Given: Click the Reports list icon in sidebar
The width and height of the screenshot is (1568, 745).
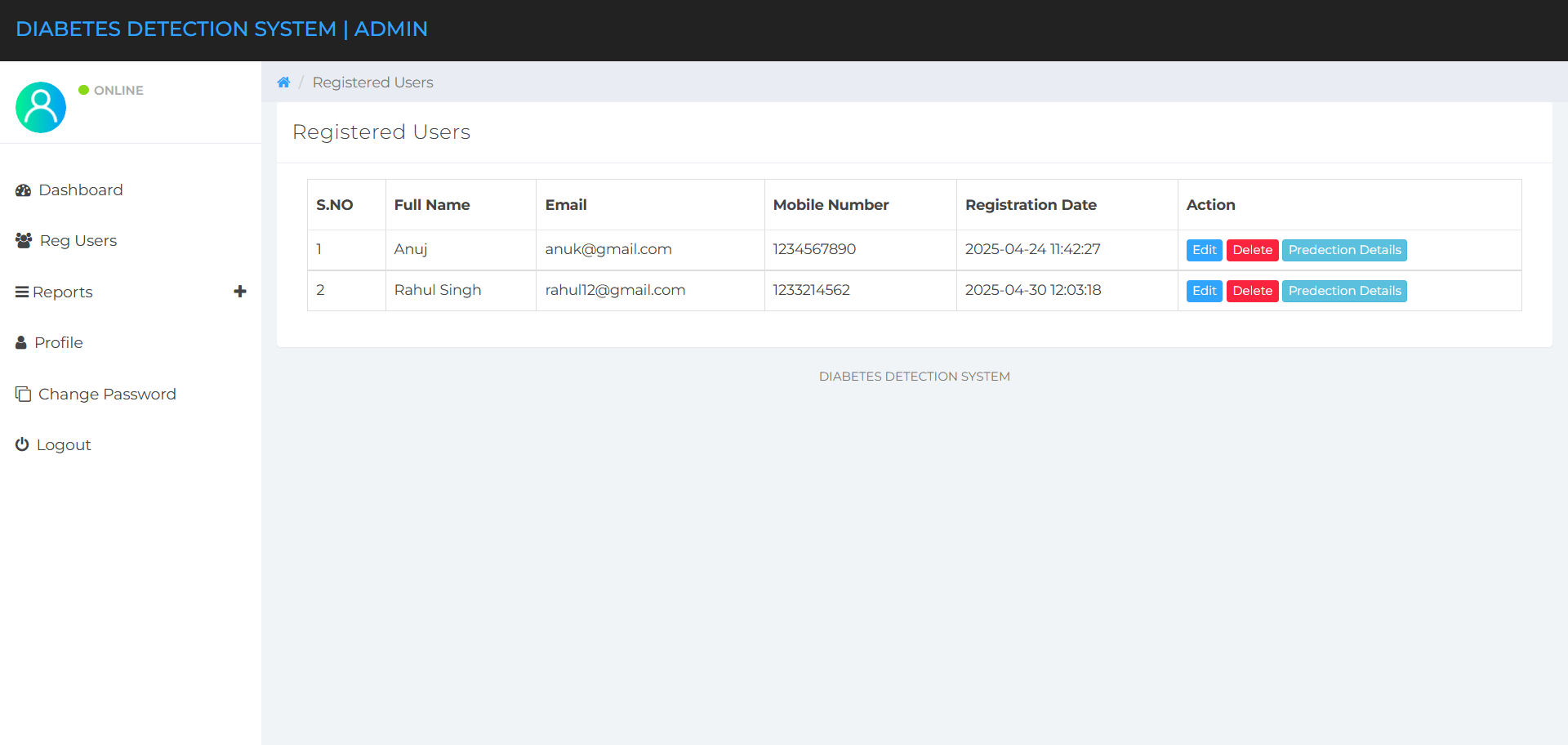Looking at the screenshot, I should 21,292.
